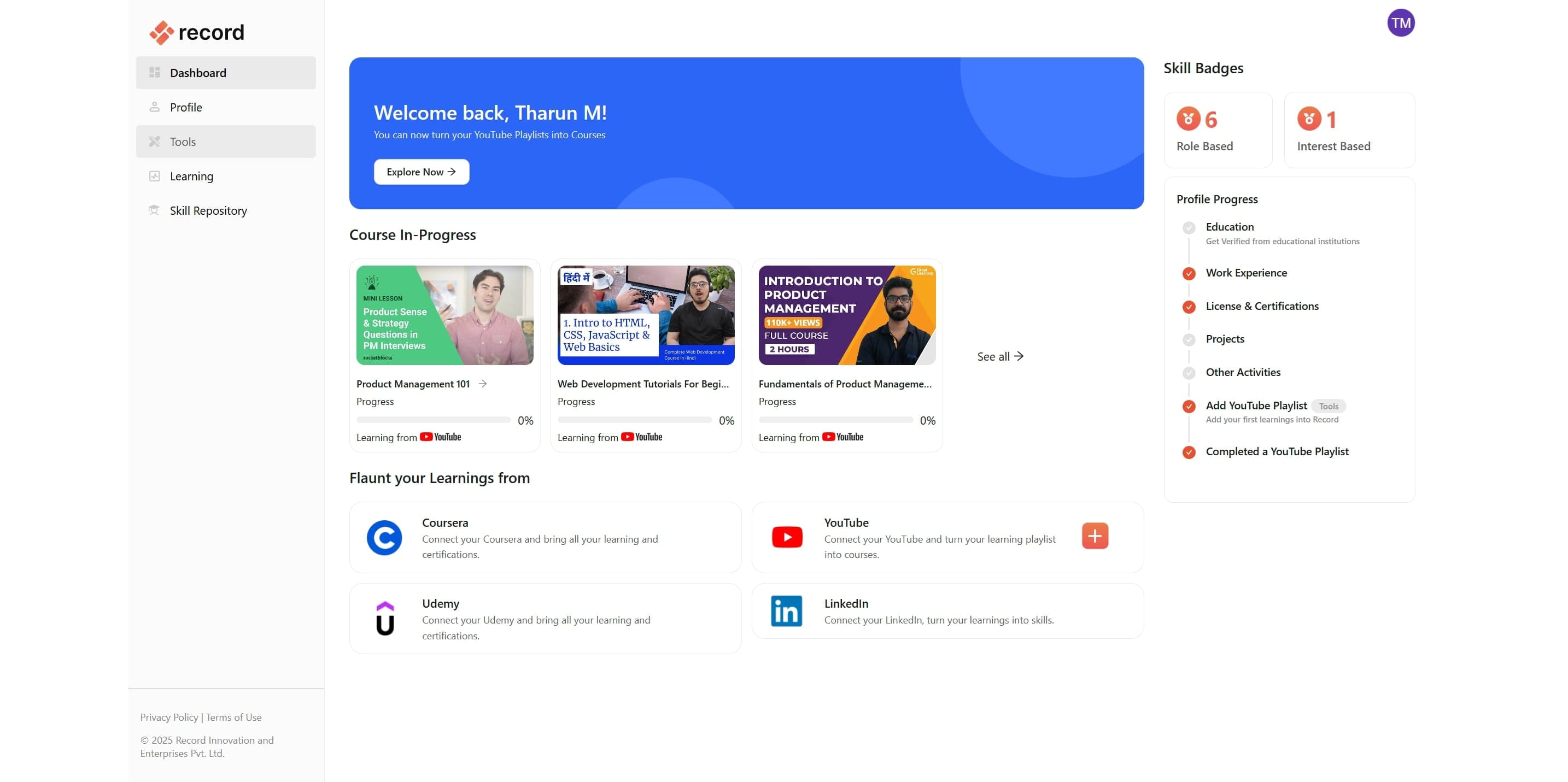This screenshot has width=1568, height=782.
Task: Click the Interest Based badge medal icon
Action: pyautogui.click(x=1309, y=119)
